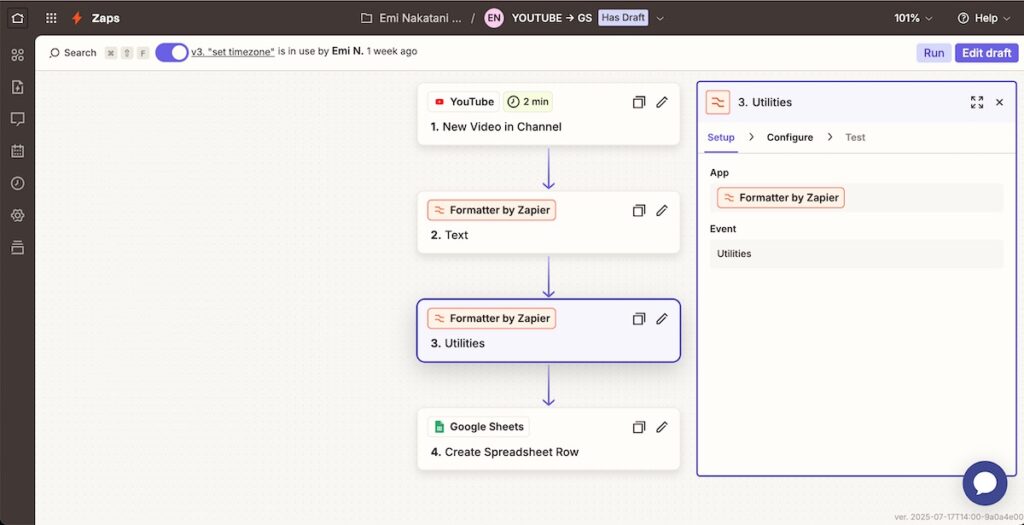1024x525 pixels.
Task: Open the Help menu dropdown
Action: [x=984, y=18]
